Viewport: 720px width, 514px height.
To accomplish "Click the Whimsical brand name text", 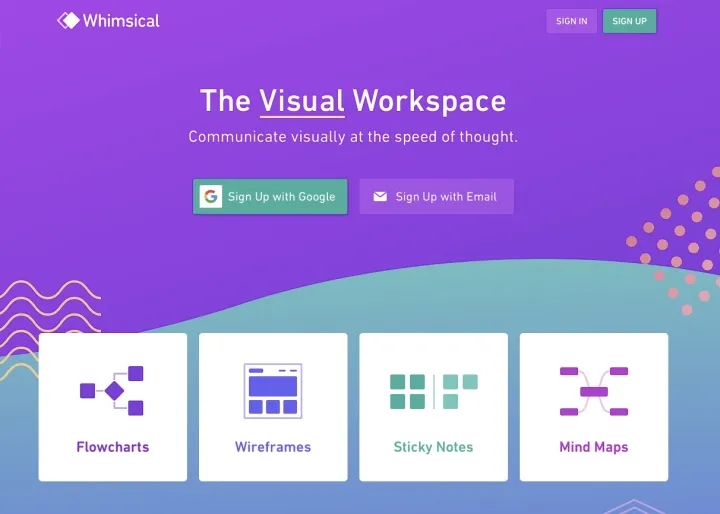I will coord(121,21).
